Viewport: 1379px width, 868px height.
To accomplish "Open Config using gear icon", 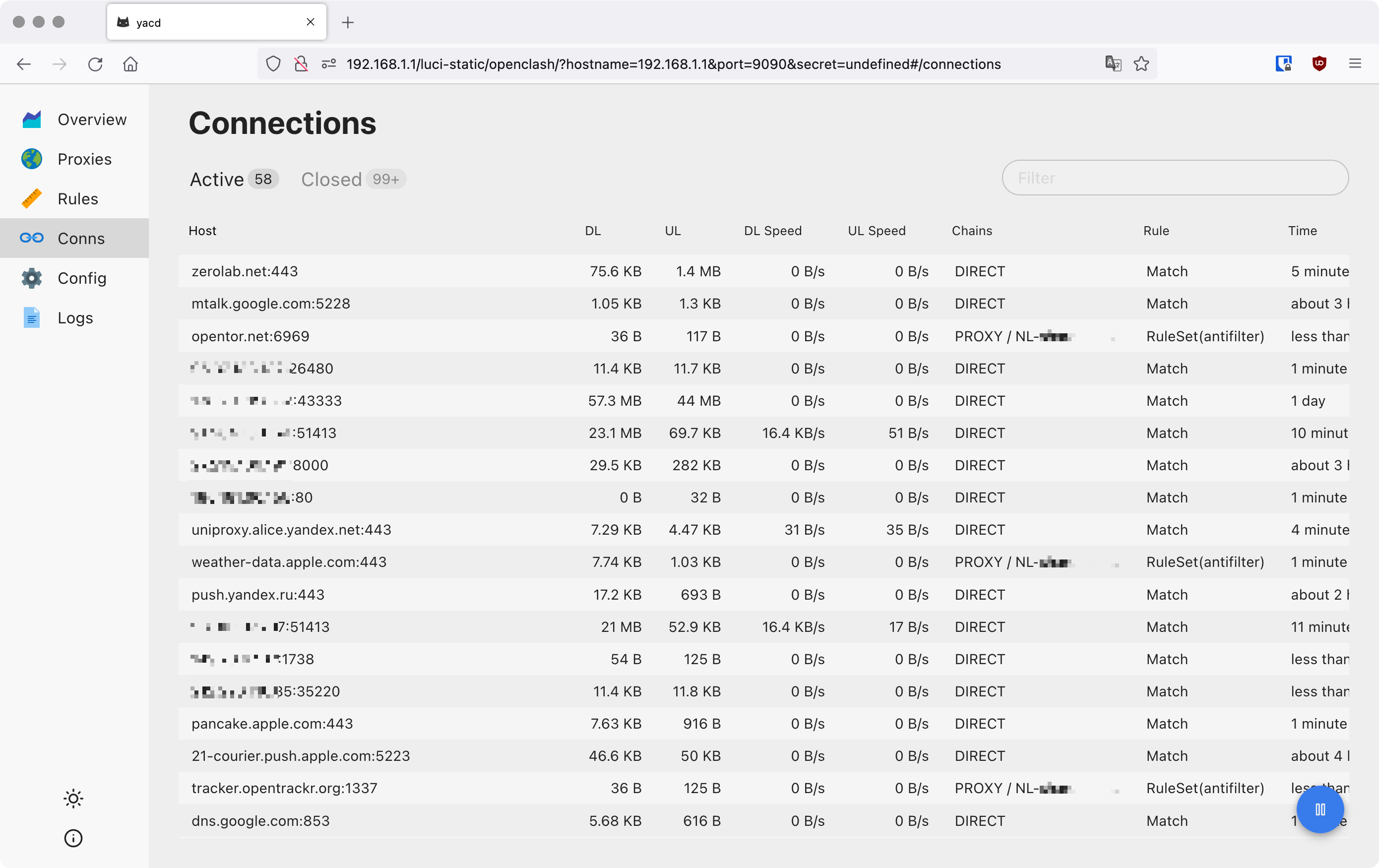I will 31,278.
